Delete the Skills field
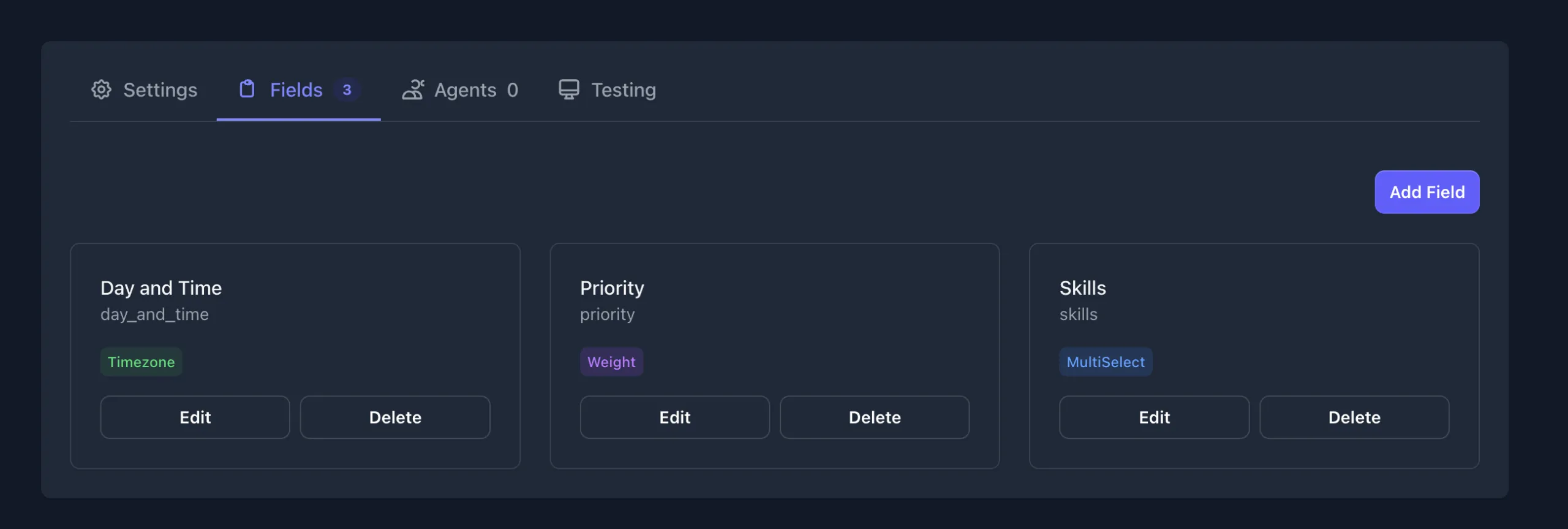The height and width of the screenshot is (529, 1568). pyautogui.click(x=1354, y=417)
